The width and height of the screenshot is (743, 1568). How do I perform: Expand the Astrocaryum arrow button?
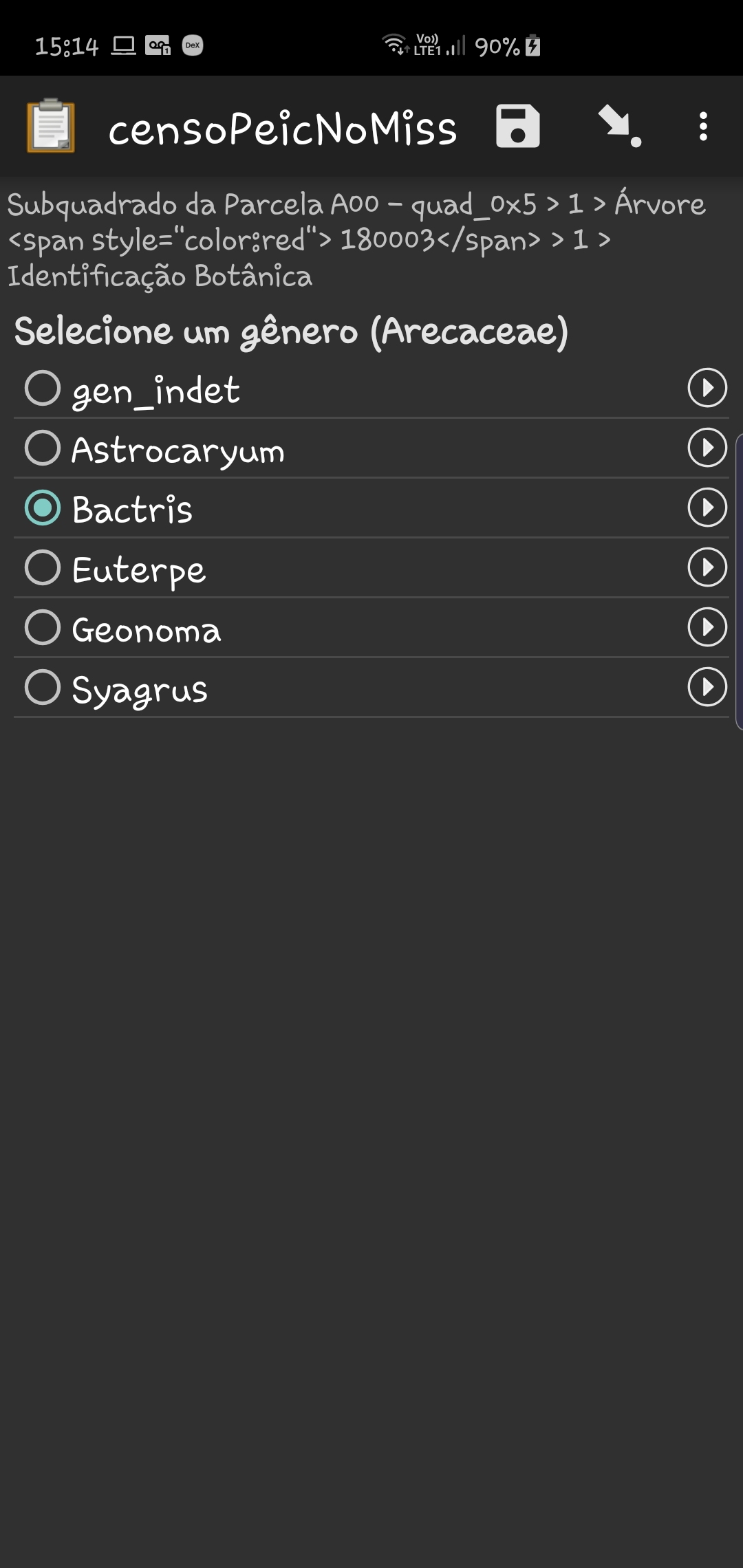click(x=707, y=448)
